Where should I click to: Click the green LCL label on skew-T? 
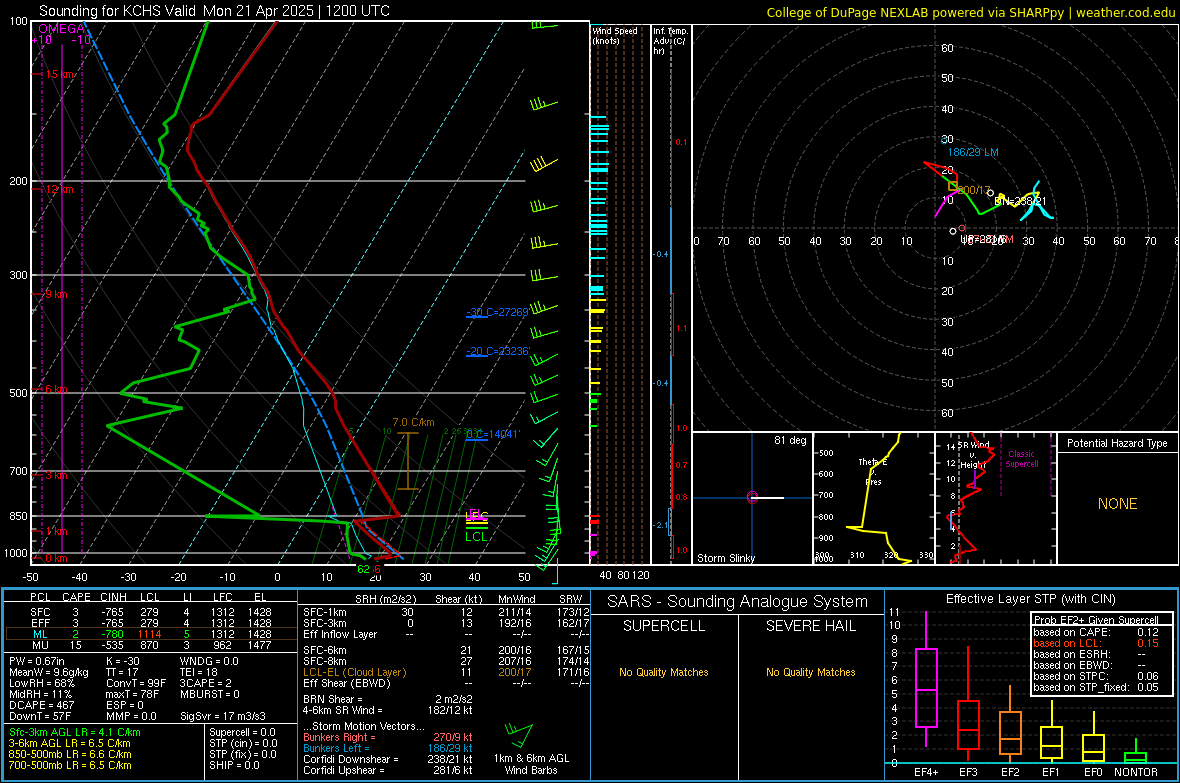476,536
